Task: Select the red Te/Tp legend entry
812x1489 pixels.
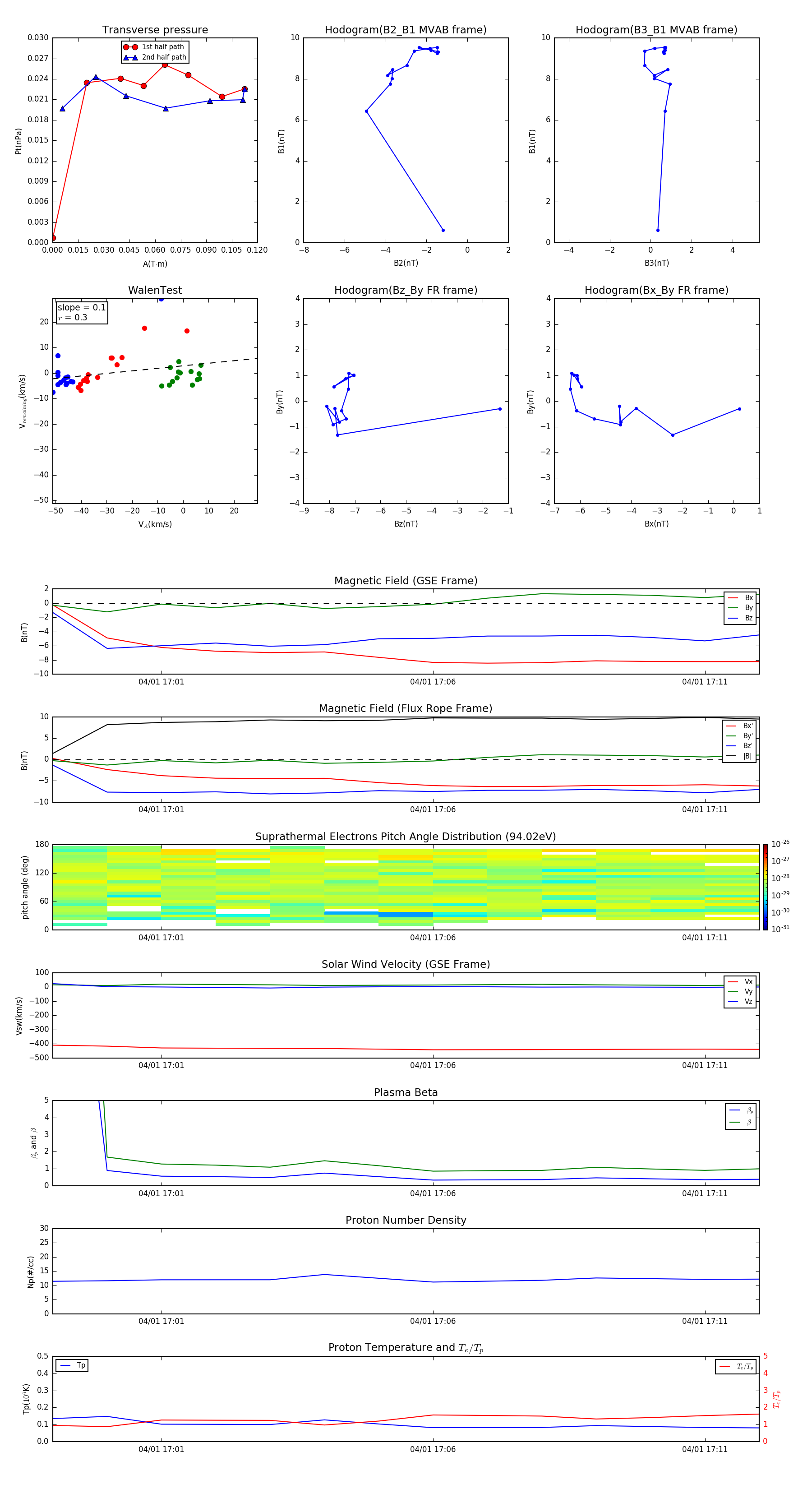Action: coord(736,1366)
